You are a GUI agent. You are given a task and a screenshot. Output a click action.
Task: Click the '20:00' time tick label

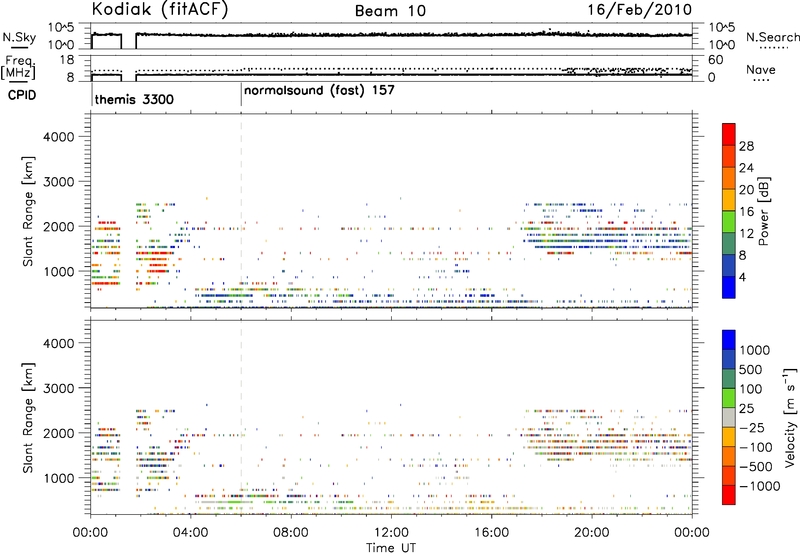point(592,533)
